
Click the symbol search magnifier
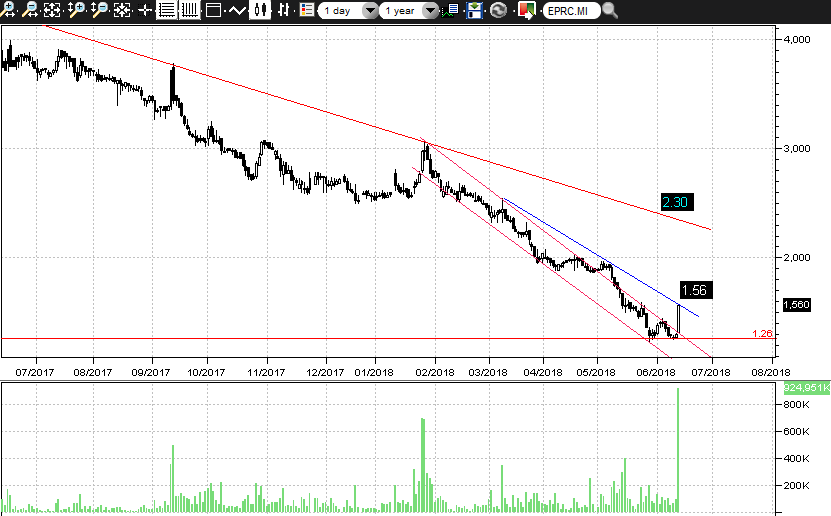pyautogui.click(x=610, y=10)
